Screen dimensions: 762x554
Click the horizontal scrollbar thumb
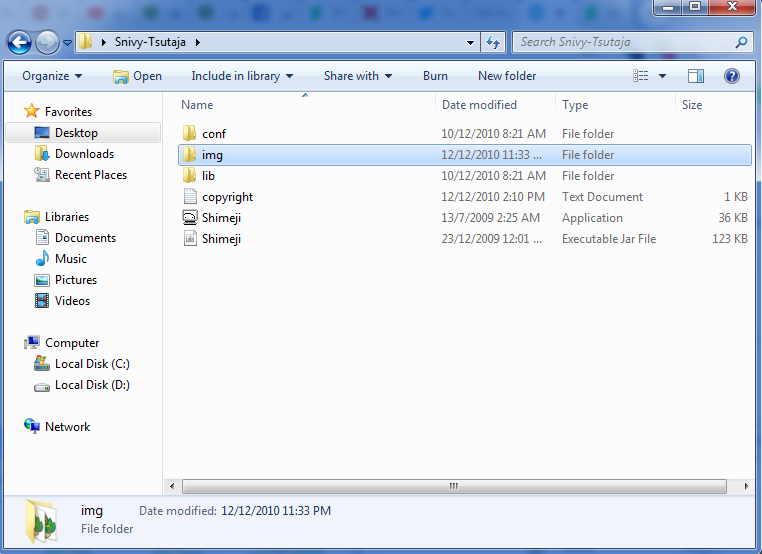453,486
